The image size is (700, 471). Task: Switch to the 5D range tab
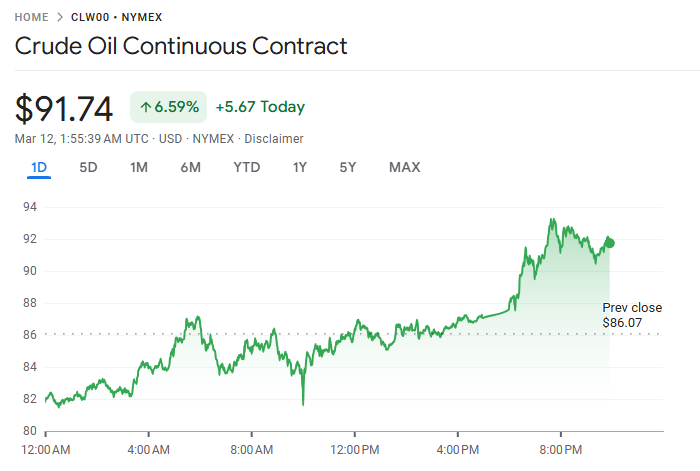click(x=88, y=167)
